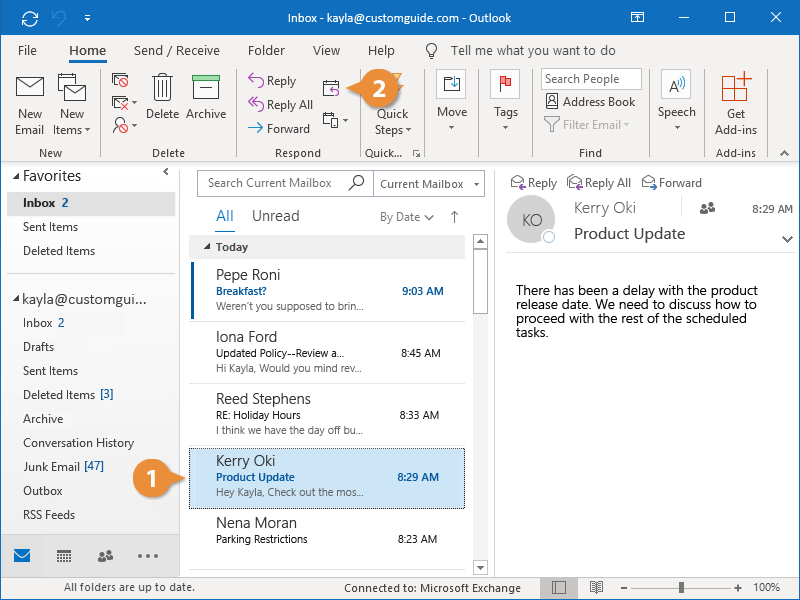Open the New Items menu
This screenshot has width=800, height=600.
(71, 105)
